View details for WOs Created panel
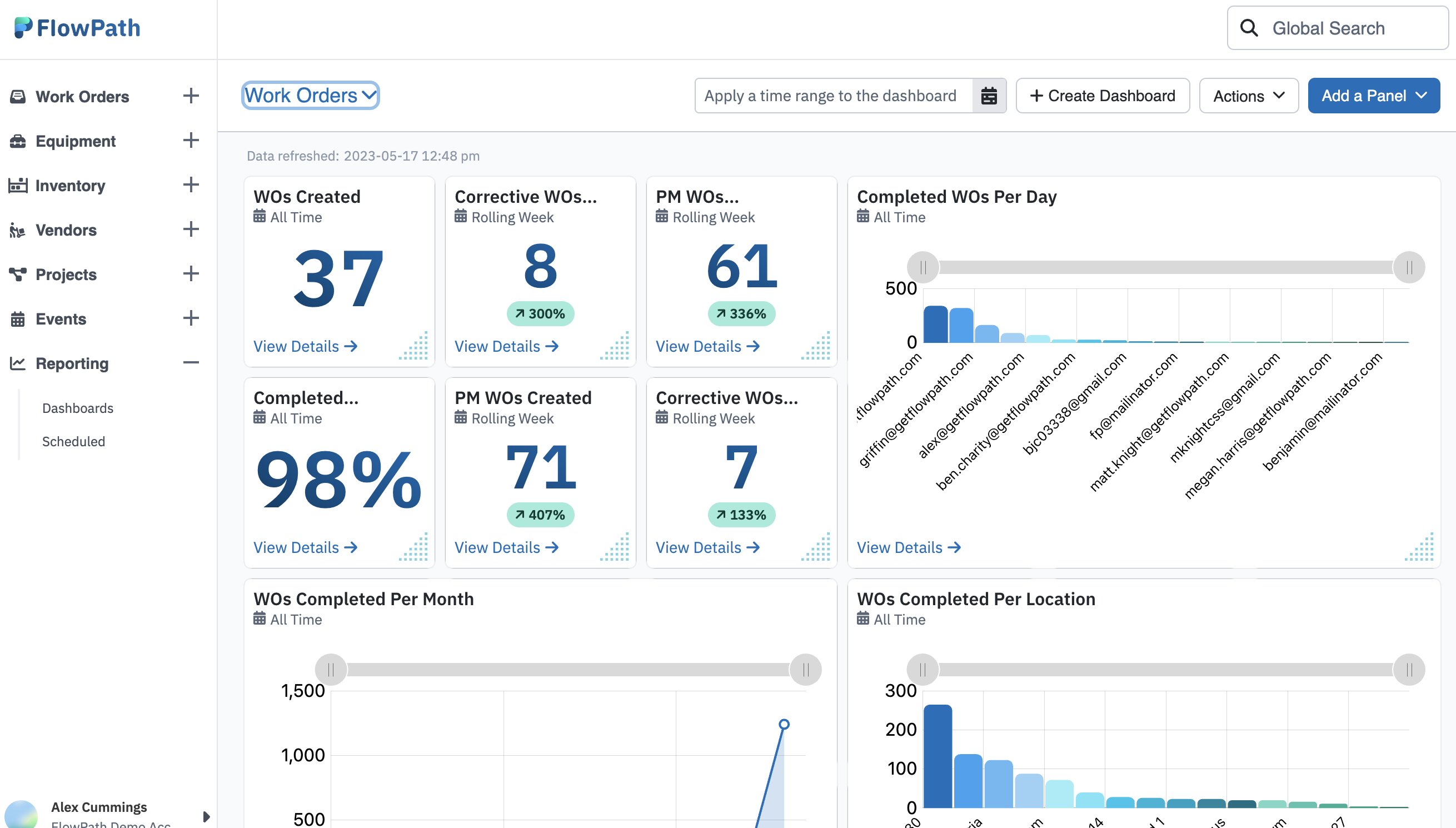This screenshot has height=828, width=1456. tap(305, 346)
